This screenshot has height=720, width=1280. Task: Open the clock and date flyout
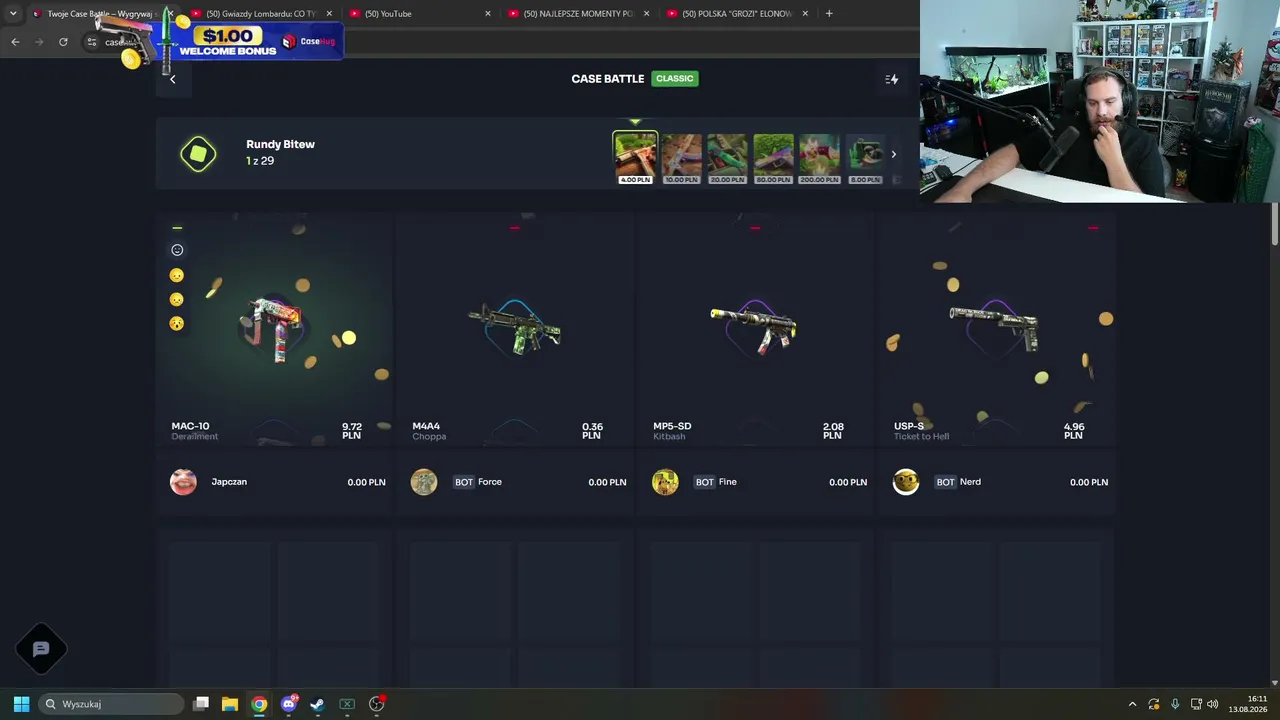1250,704
